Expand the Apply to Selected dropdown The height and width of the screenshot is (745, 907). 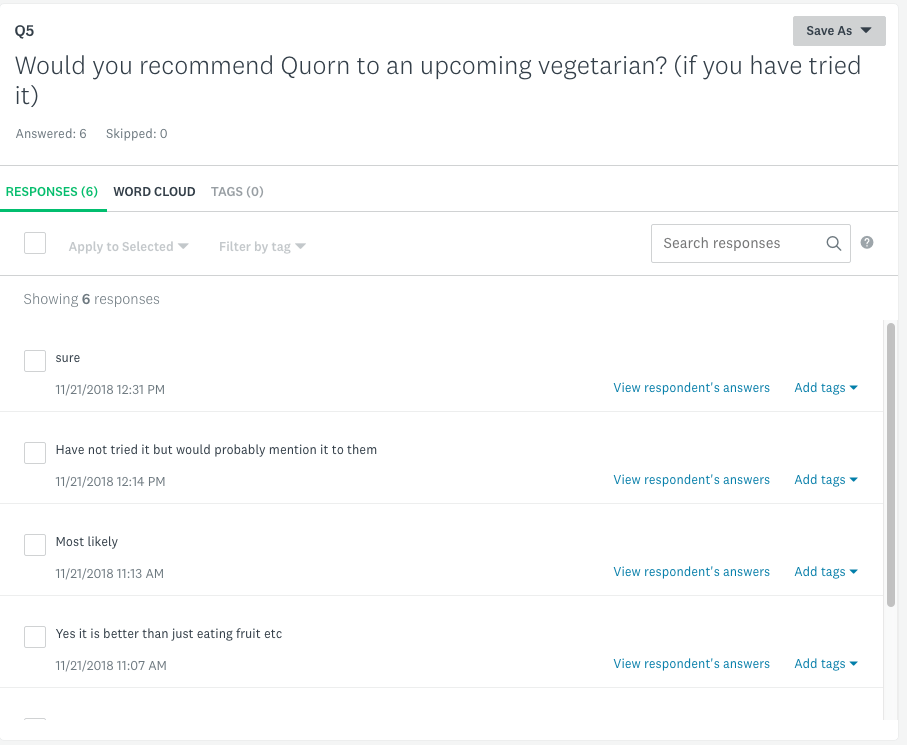(128, 246)
